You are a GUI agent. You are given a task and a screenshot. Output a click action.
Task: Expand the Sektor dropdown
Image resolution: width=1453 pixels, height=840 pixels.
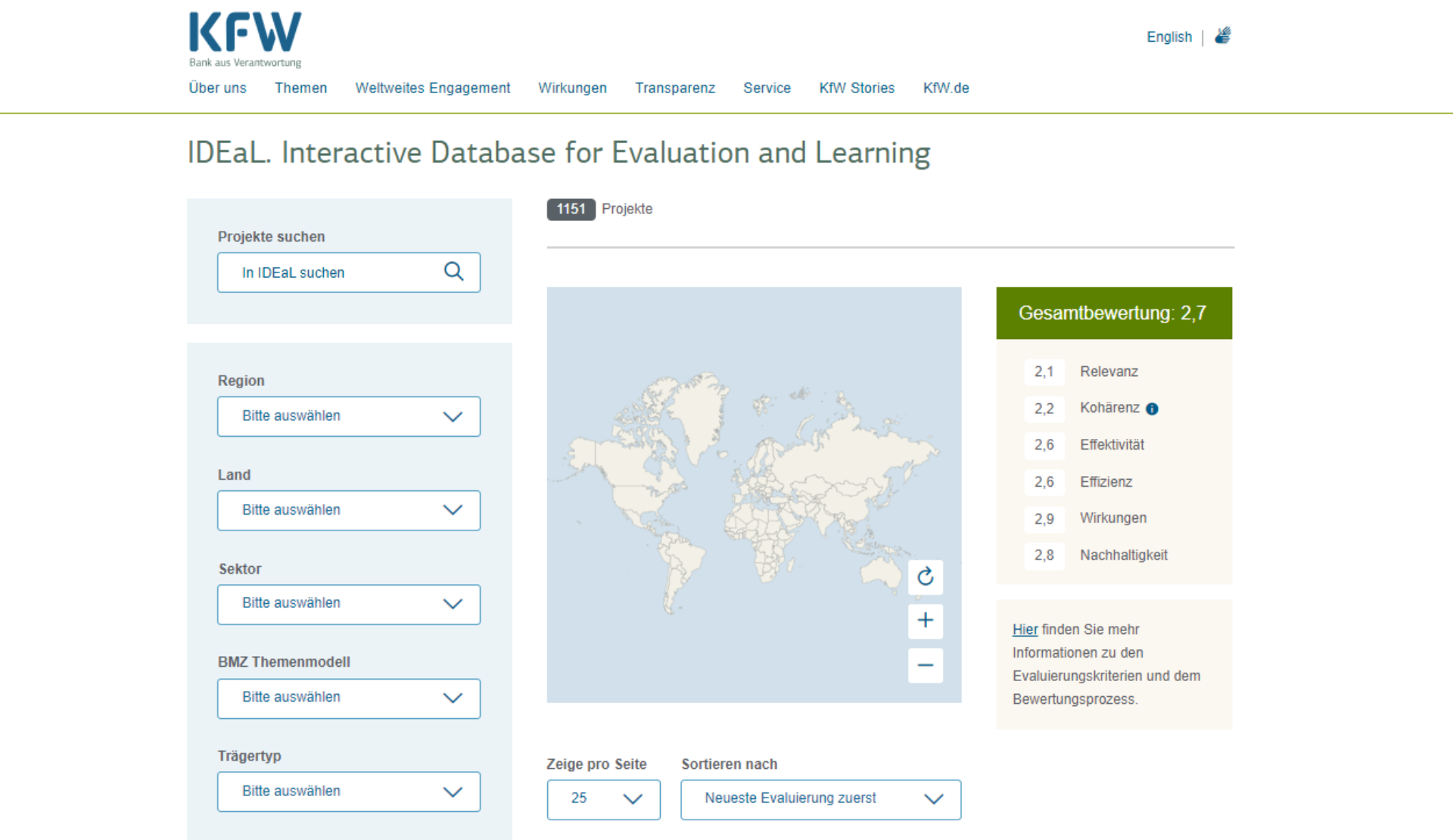(x=349, y=604)
